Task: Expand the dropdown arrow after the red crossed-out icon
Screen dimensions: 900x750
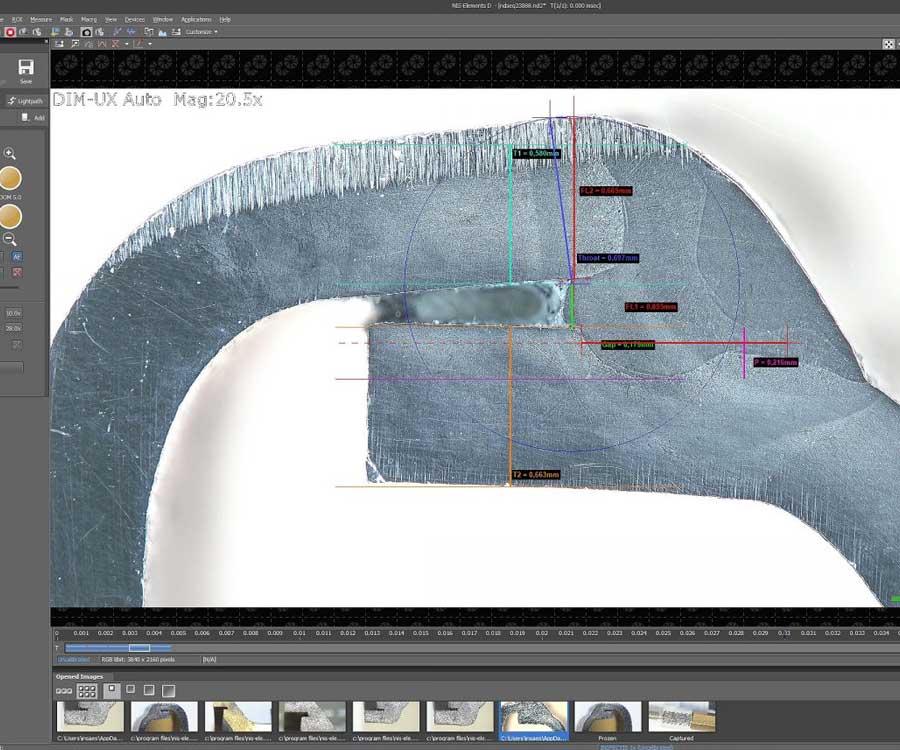Action: (127, 44)
